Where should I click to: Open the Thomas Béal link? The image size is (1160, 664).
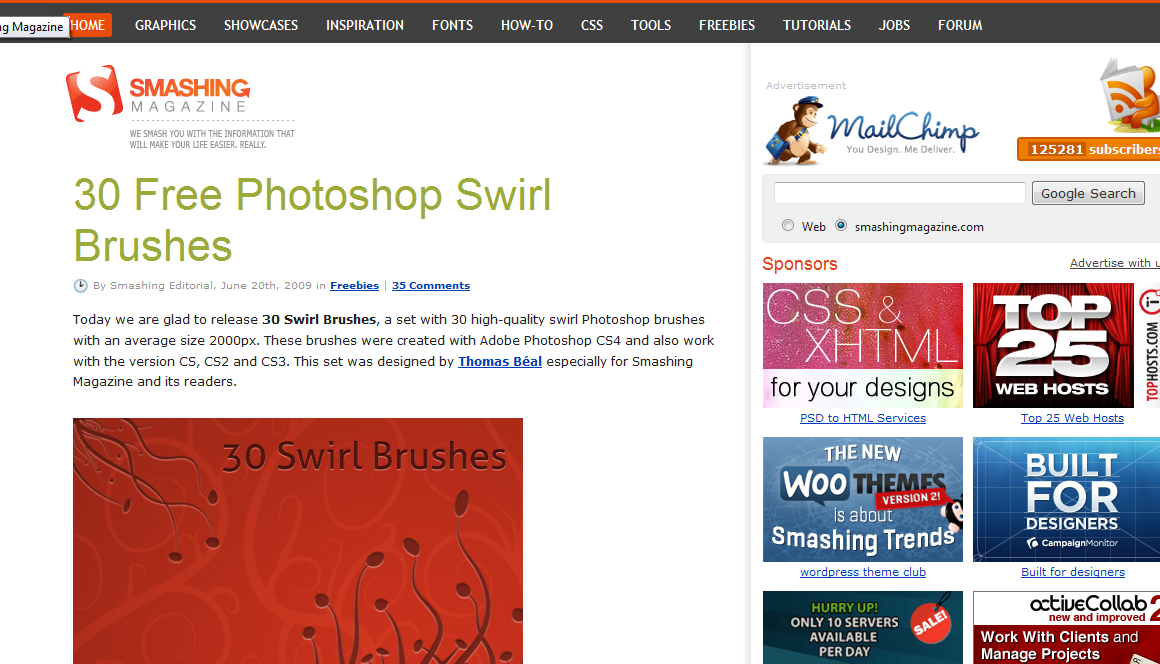click(x=500, y=362)
